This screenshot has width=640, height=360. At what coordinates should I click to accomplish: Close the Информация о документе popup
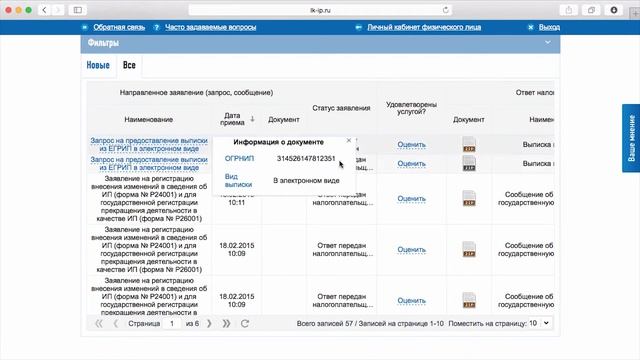pyautogui.click(x=349, y=140)
